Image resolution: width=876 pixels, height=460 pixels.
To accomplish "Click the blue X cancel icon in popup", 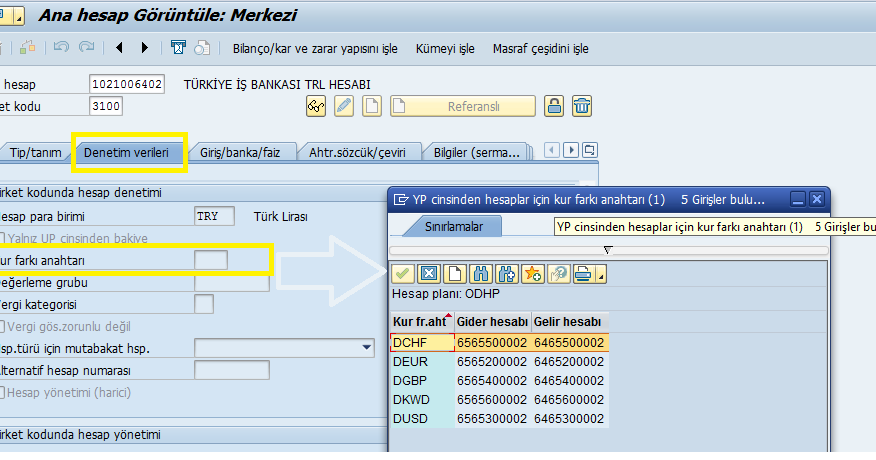I will point(429,274).
